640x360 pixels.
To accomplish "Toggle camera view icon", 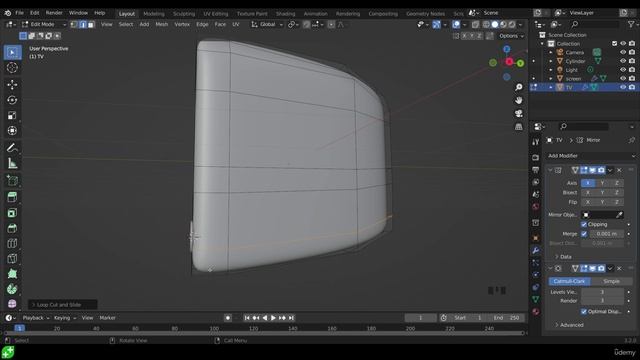I will point(518,113).
